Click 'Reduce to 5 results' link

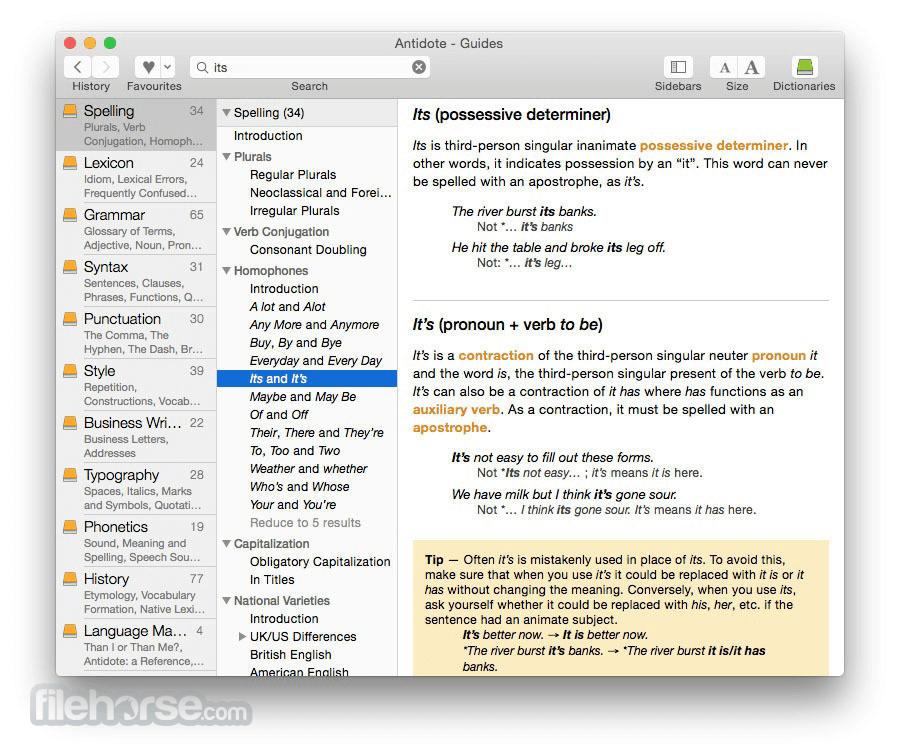(305, 523)
